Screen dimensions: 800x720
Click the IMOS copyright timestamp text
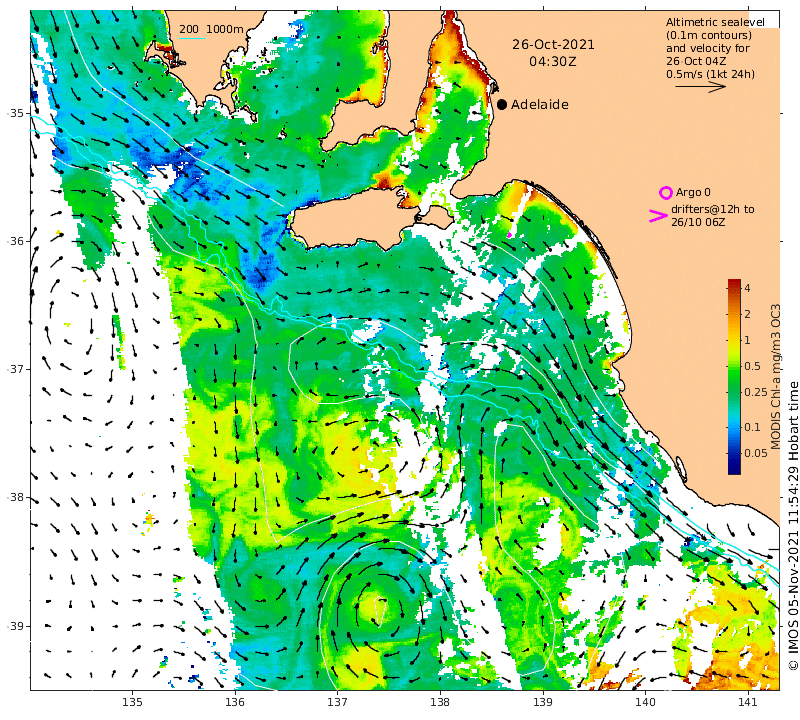(x=793, y=526)
